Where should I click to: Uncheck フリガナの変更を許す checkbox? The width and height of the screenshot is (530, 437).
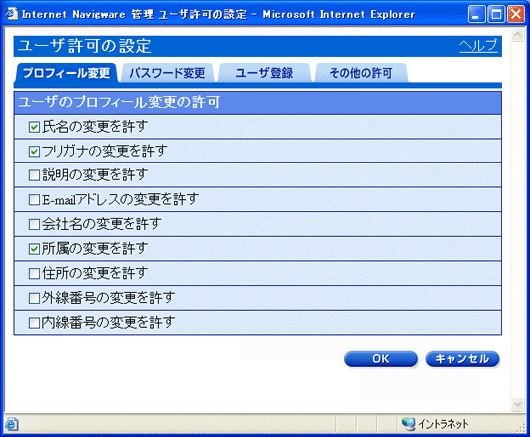coord(34,151)
